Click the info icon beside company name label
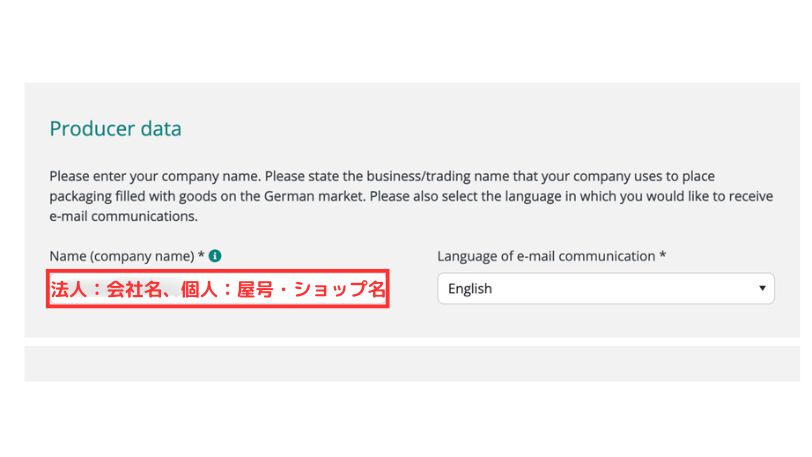The width and height of the screenshot is (812, 457). click(215, 256)
